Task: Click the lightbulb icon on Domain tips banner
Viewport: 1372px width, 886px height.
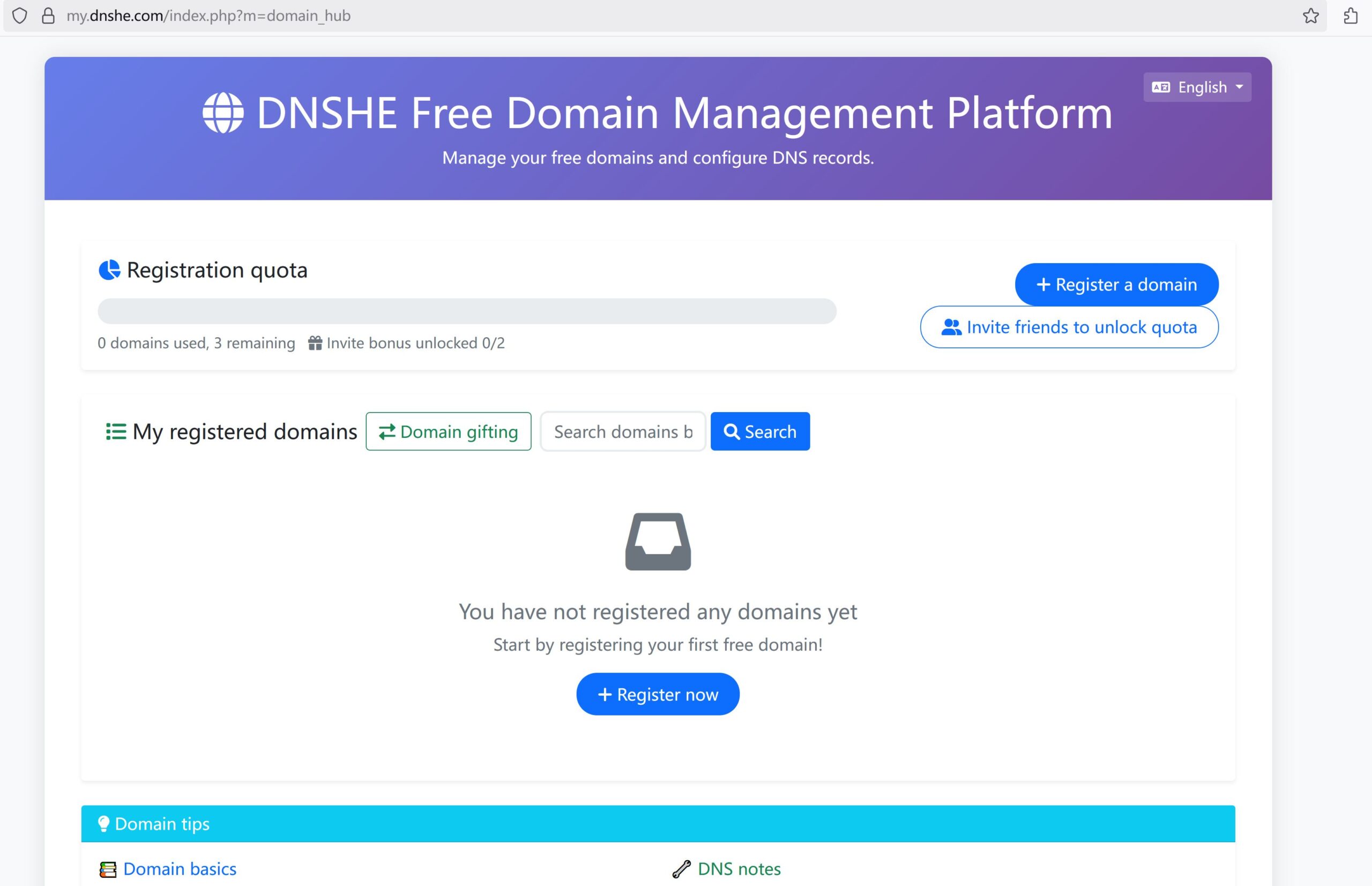Action: click(103, 823)
